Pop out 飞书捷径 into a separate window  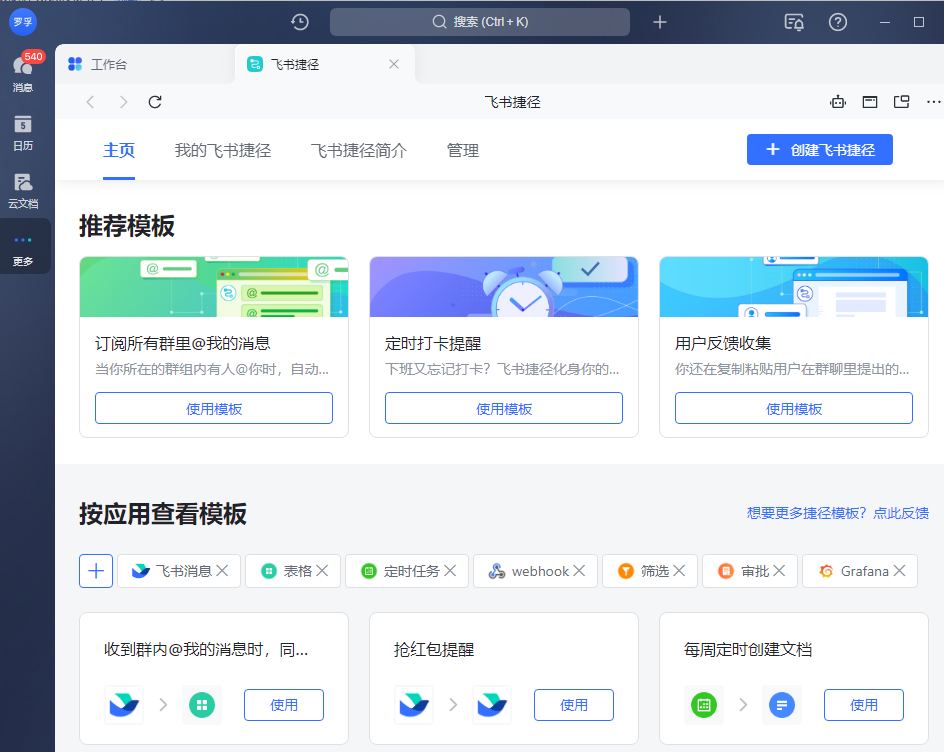pyautogui.click(x=901, y=101)
